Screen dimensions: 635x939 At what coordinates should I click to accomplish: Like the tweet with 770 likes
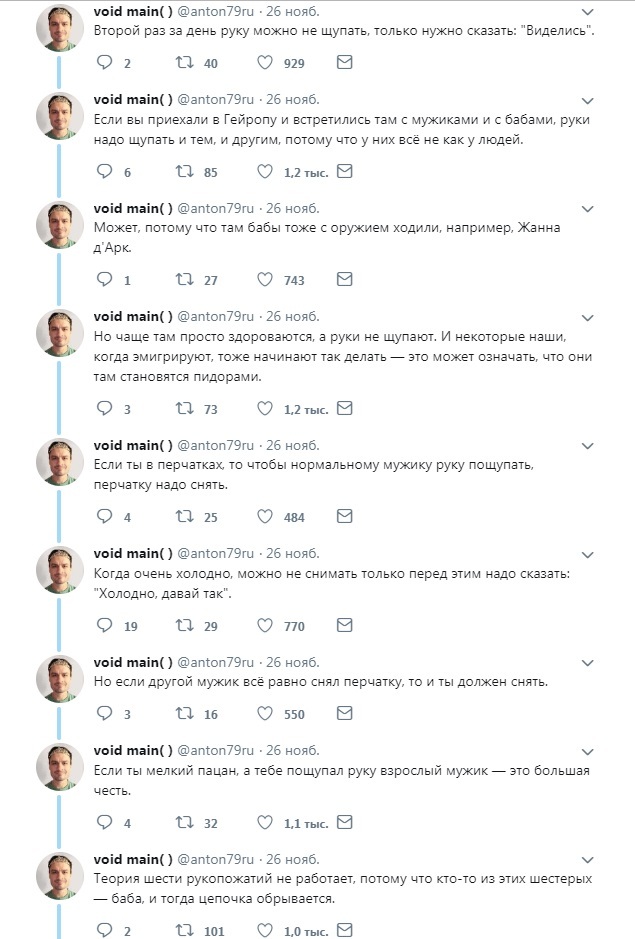(x=265, y=626)
